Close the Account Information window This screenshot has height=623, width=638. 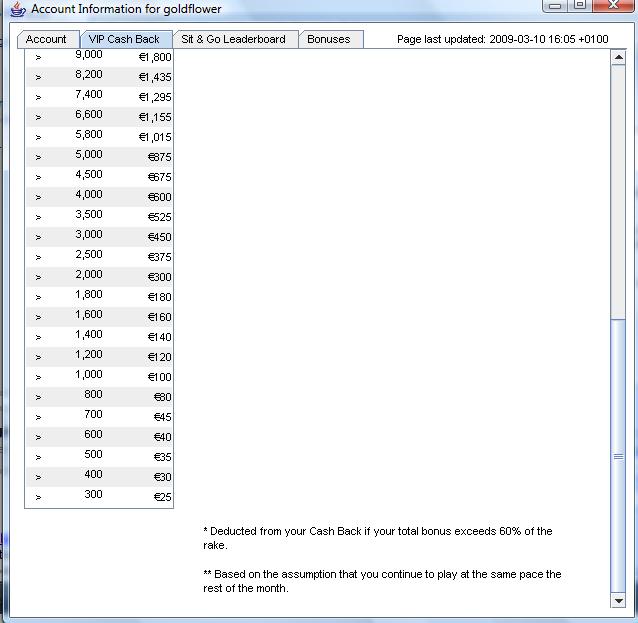[x=613, y=6]
